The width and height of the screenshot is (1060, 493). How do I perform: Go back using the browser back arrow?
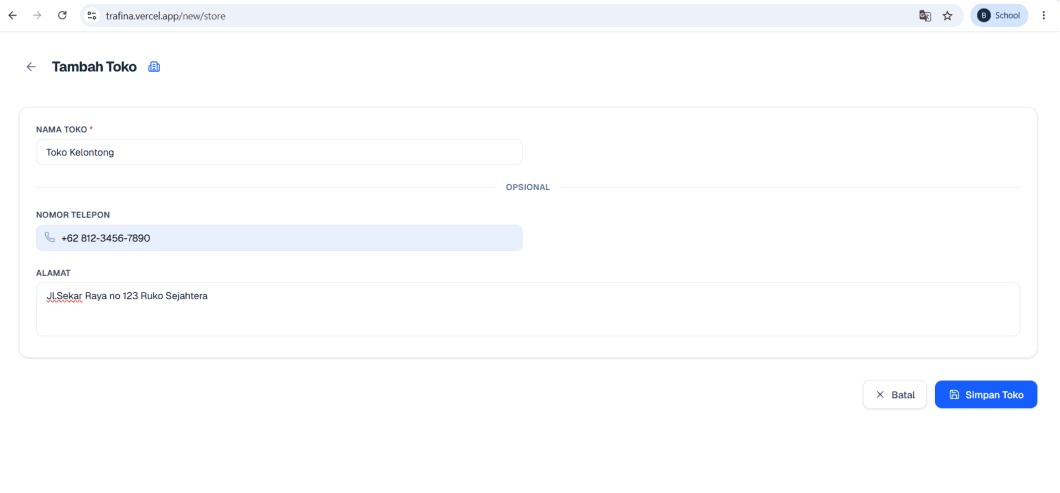pyautogui.click(x=12, y=16)
